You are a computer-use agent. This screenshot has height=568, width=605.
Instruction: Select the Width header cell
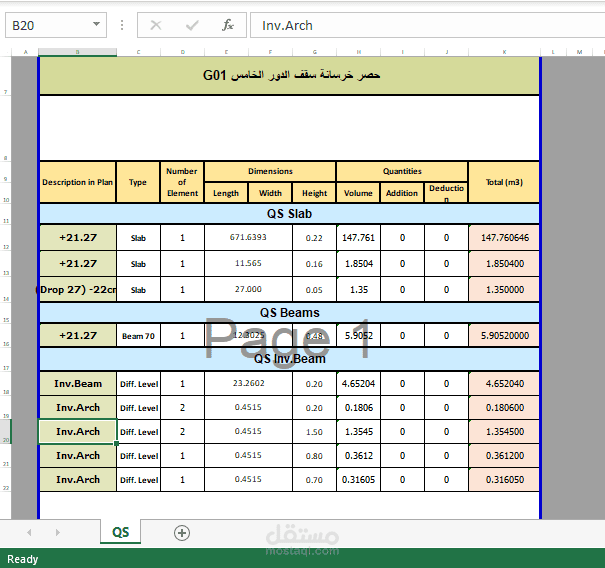tap(270, 193)
